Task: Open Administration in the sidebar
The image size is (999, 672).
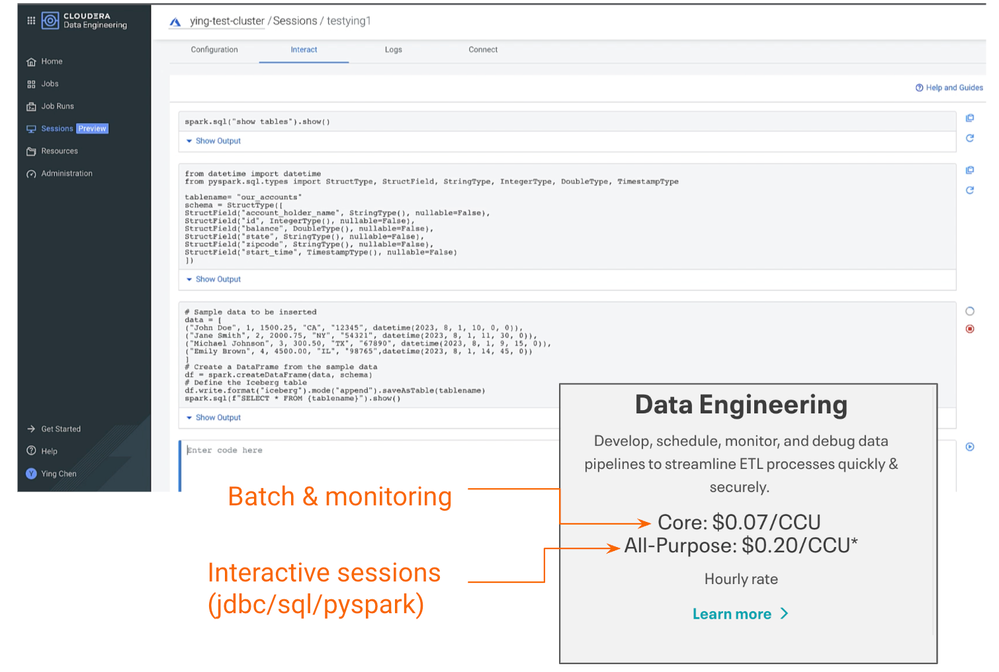Action: (x=66, y=174)
